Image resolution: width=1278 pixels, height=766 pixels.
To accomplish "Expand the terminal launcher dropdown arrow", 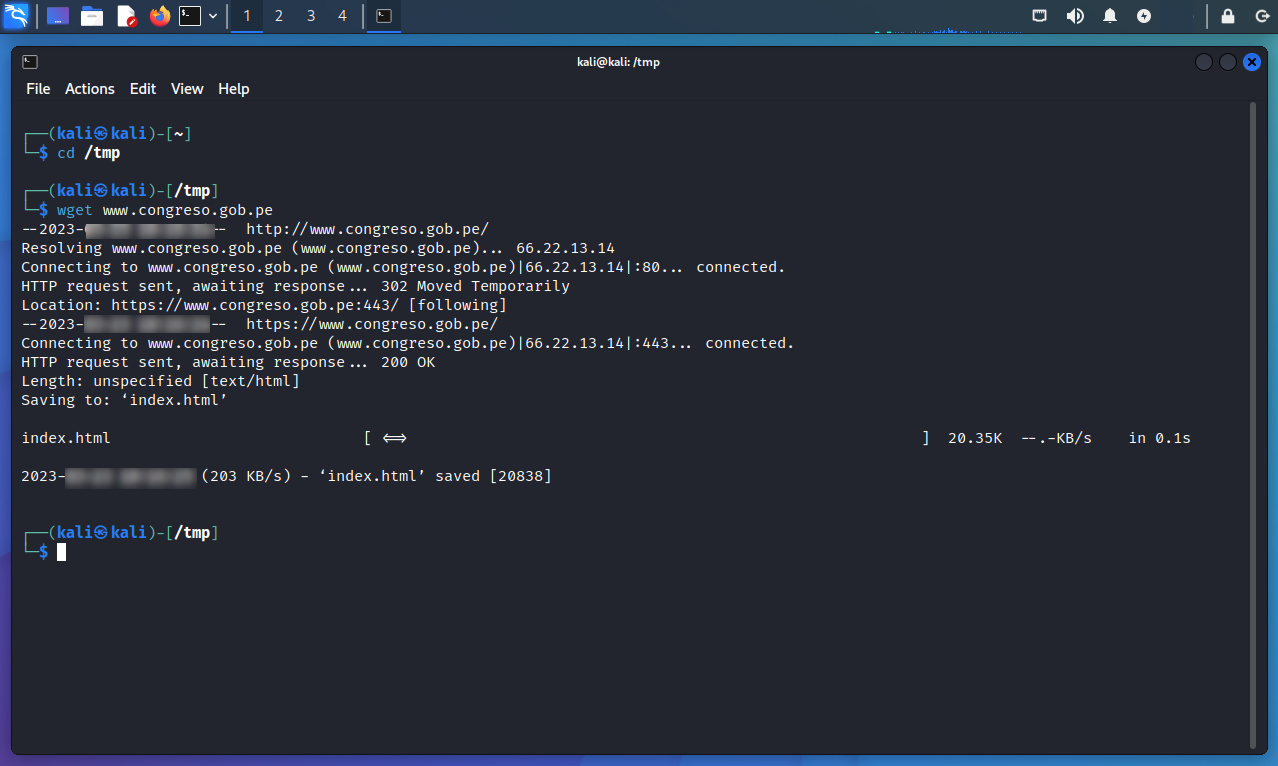I will click(213, 16).
